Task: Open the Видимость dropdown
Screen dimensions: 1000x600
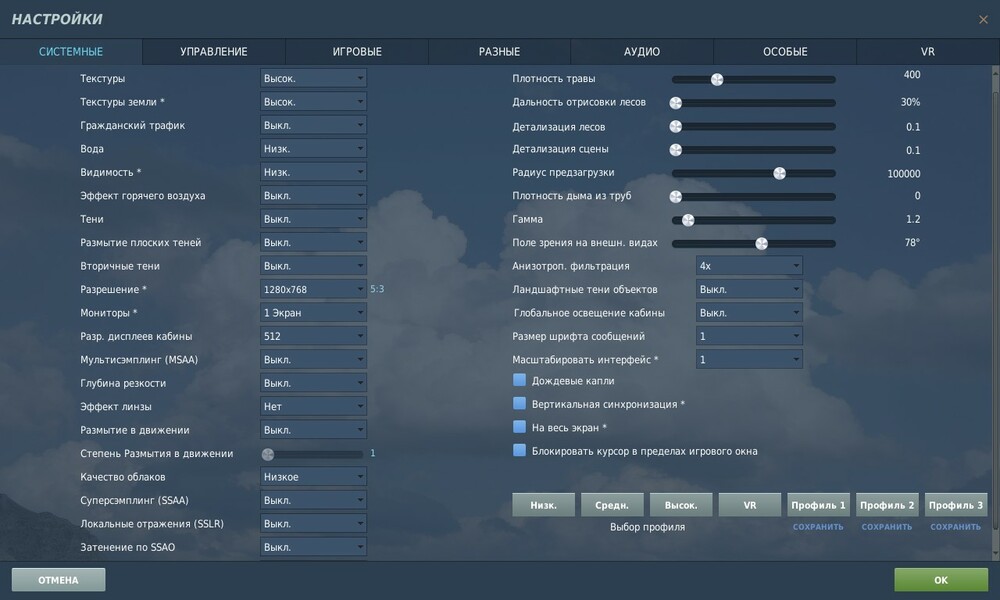Action: (x=313, y=172)
